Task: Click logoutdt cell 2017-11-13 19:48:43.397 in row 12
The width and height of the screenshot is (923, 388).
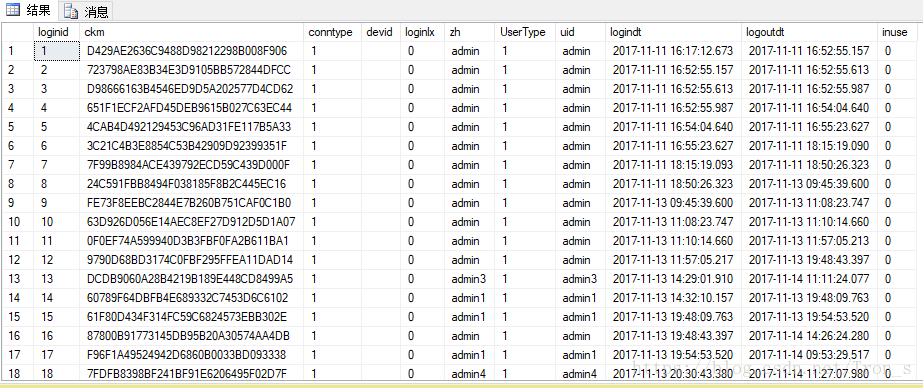Action: (809, 260)
